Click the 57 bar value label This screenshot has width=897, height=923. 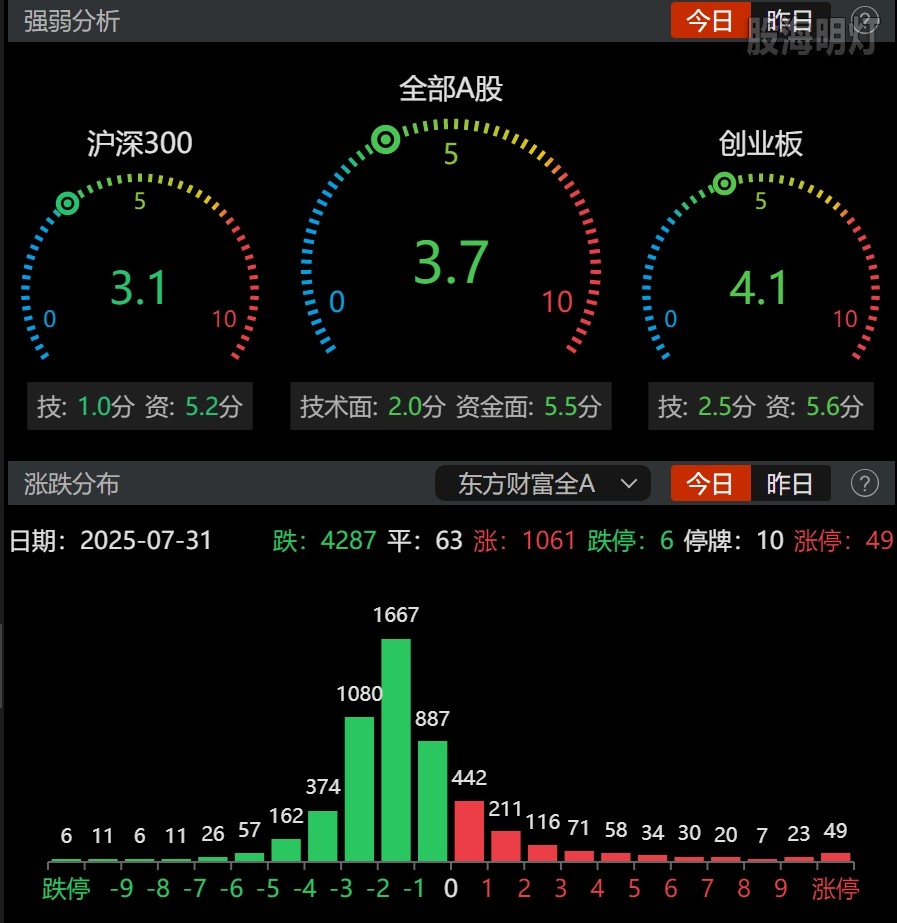tap(249, 830)
